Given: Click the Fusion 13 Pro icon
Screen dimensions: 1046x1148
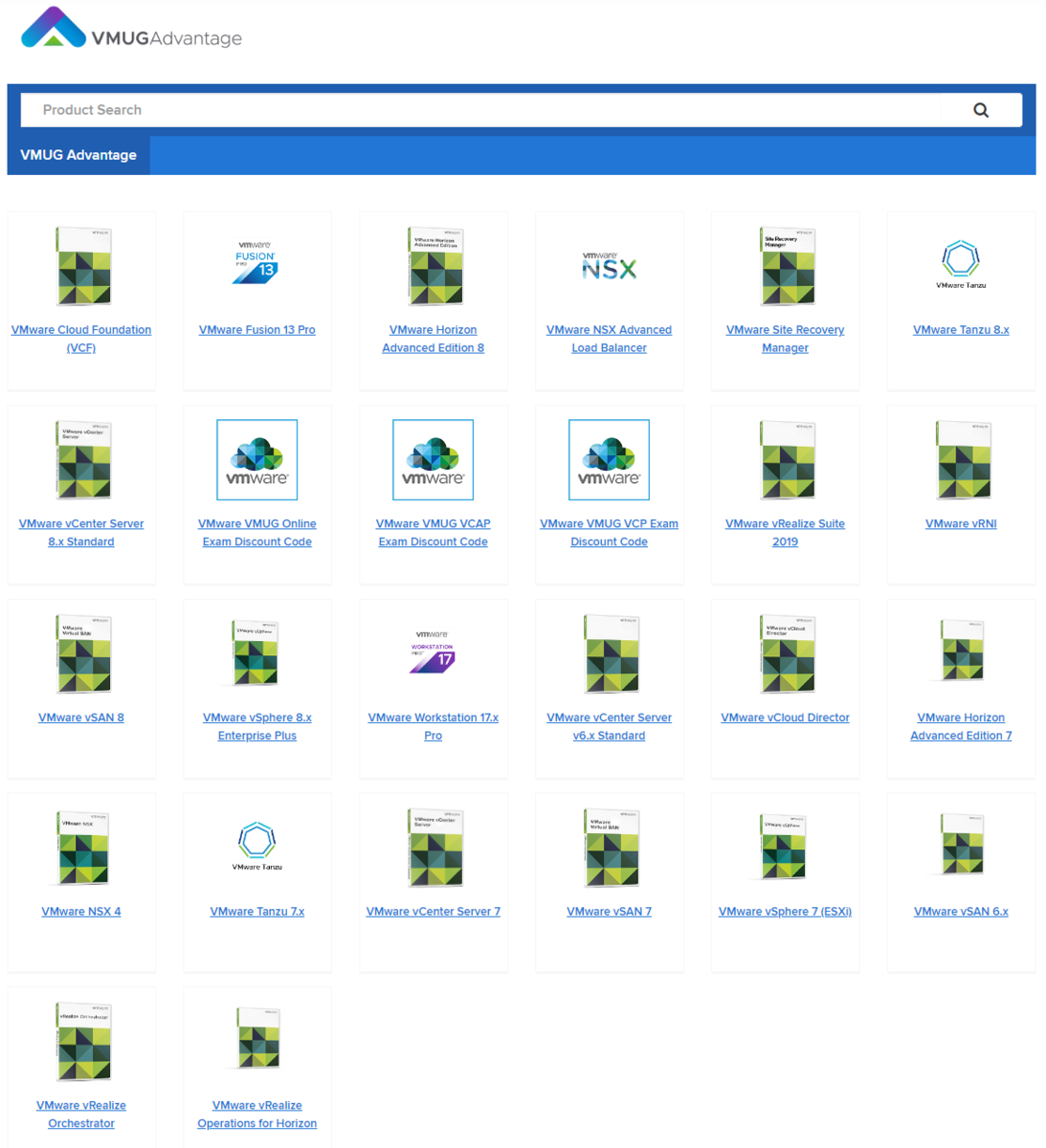Looking at the screenshot, I should pos(256,263).
